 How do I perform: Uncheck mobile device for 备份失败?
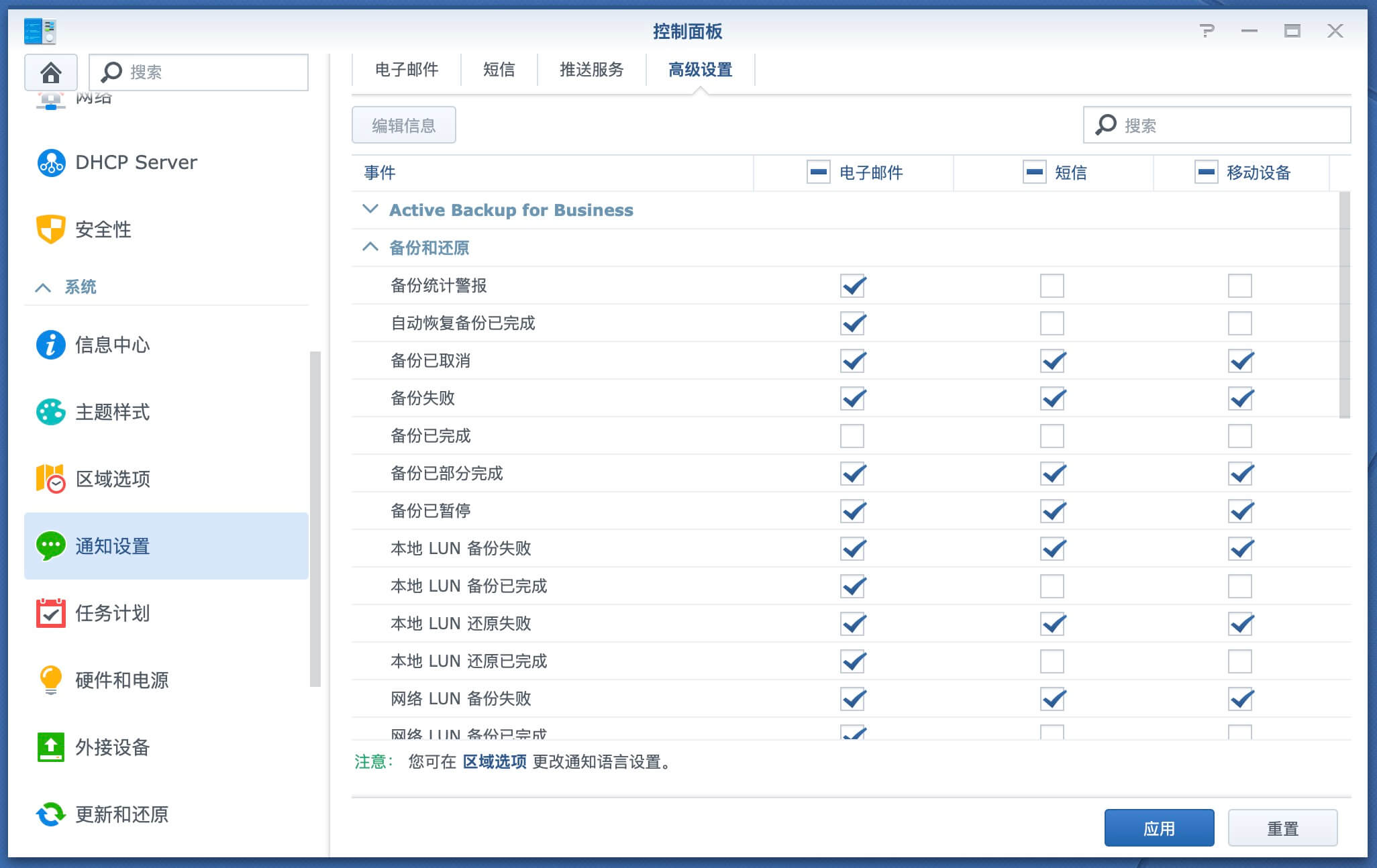tap(1240, 398)
